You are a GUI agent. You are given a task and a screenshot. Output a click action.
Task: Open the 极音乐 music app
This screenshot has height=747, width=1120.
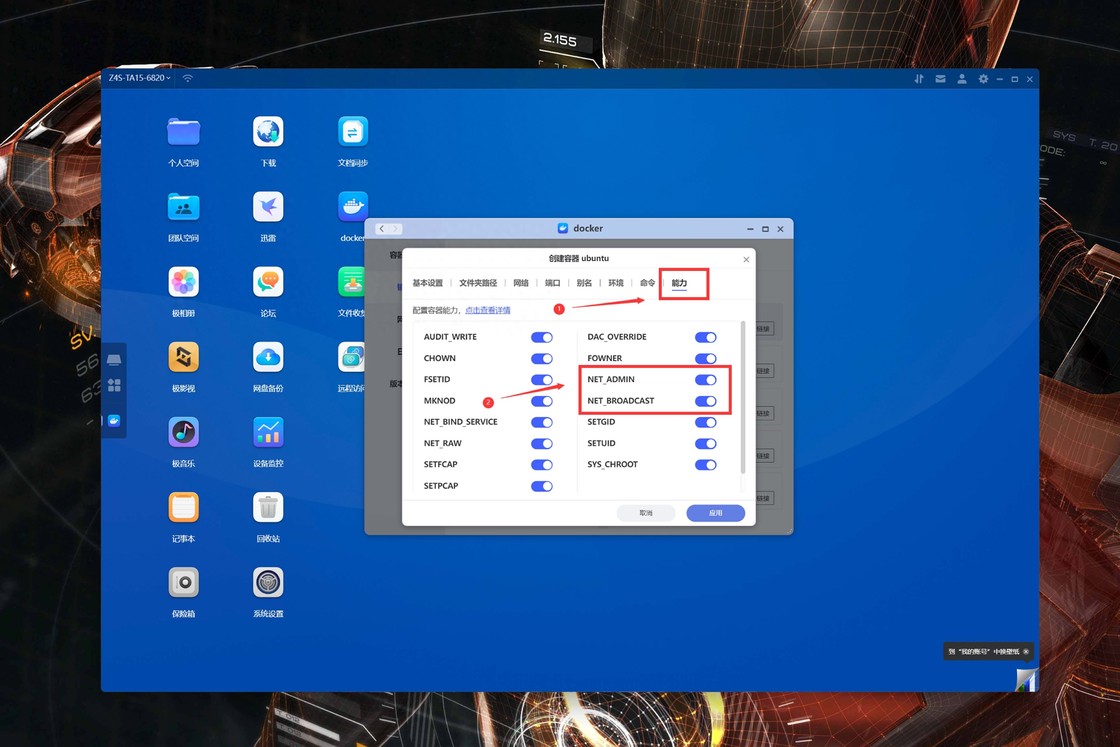pos(183,432)
